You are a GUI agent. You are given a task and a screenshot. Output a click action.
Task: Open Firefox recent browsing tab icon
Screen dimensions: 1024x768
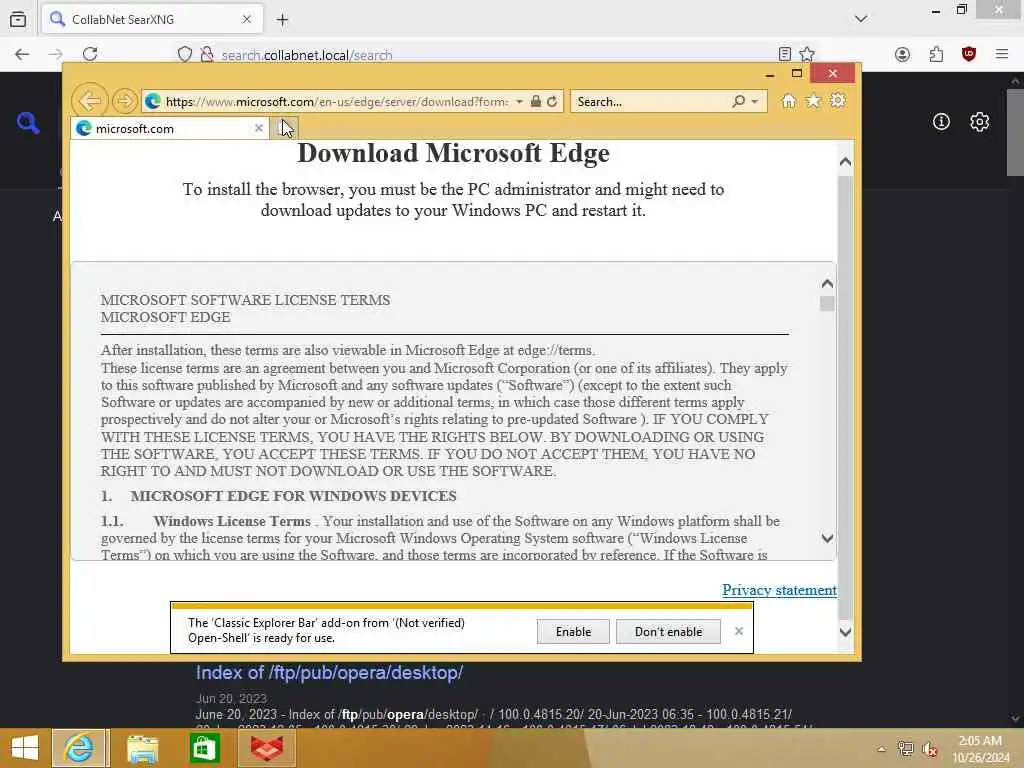18,20
